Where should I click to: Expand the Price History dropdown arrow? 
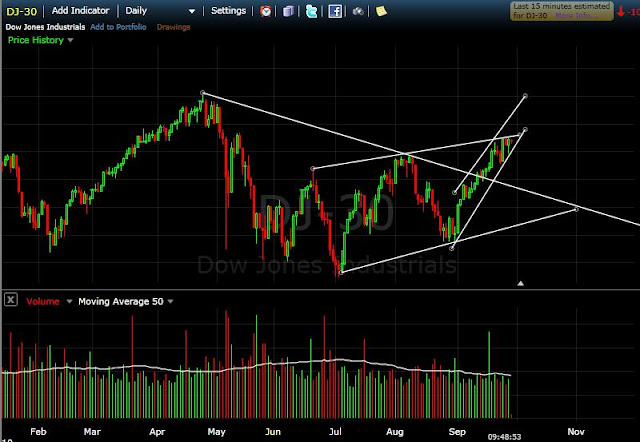pos(70,40)
